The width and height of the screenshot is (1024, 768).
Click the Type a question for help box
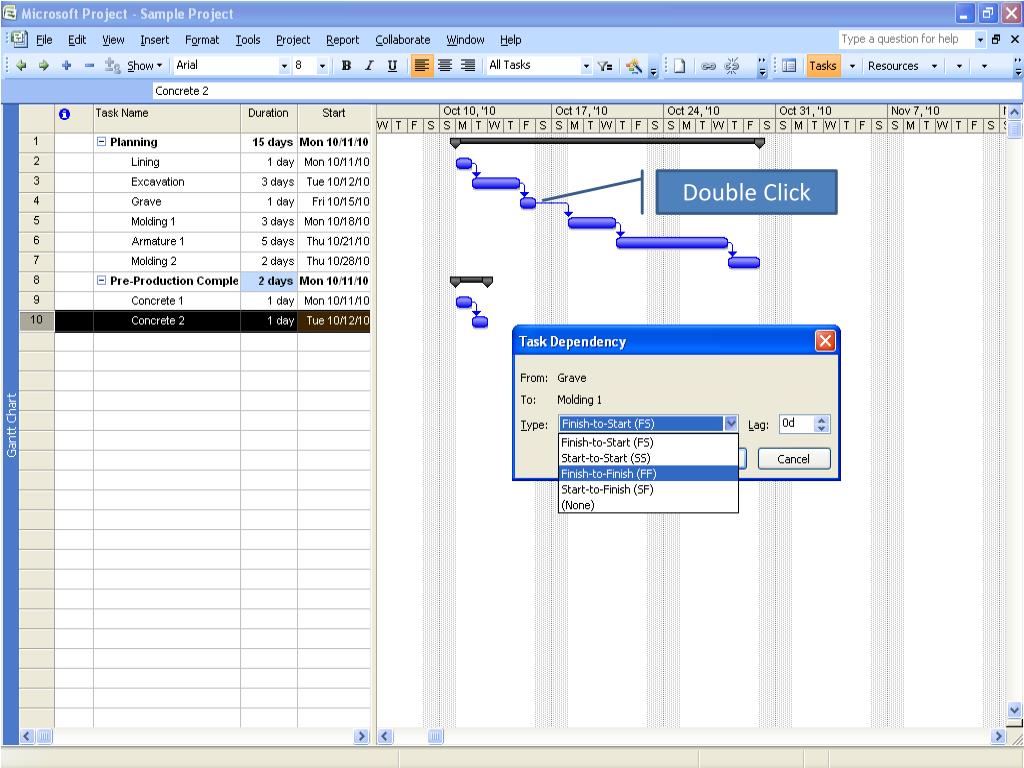tap(906, 39)
